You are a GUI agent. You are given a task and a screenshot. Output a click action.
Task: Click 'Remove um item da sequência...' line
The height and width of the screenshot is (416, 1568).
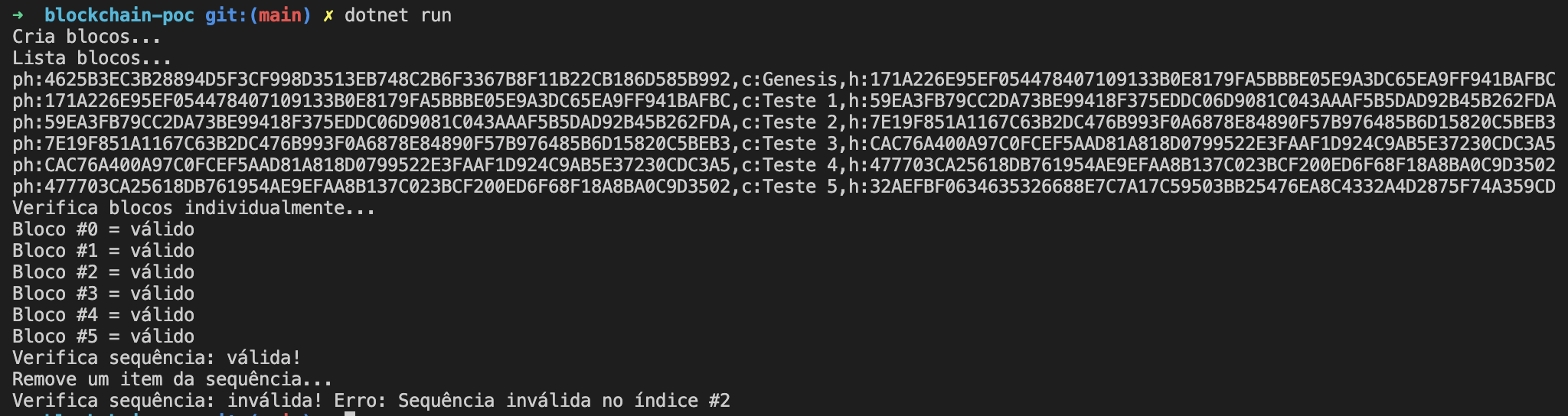click(x=172, y=379)
